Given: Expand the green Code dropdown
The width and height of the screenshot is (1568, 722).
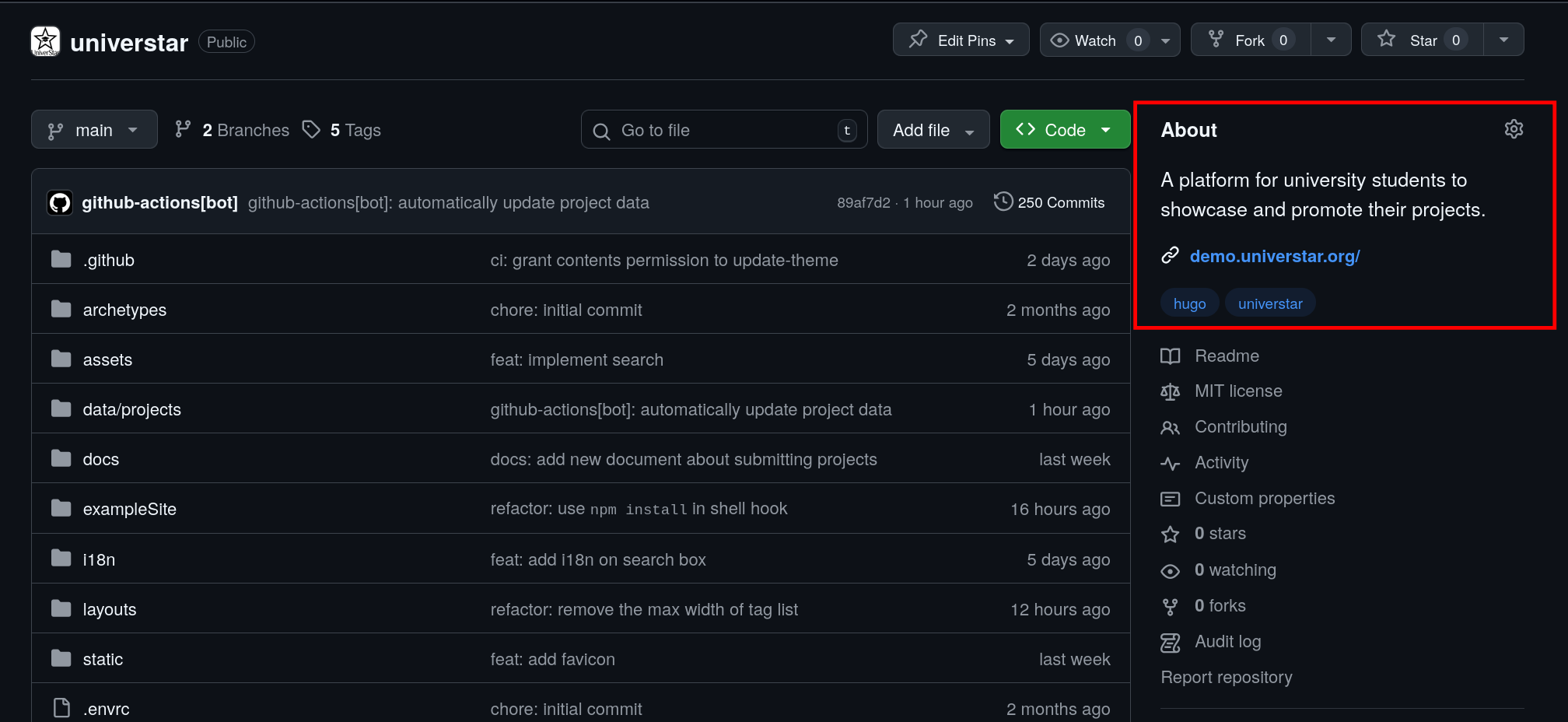Looking at the screenshot, I should tap(1064, 130).
